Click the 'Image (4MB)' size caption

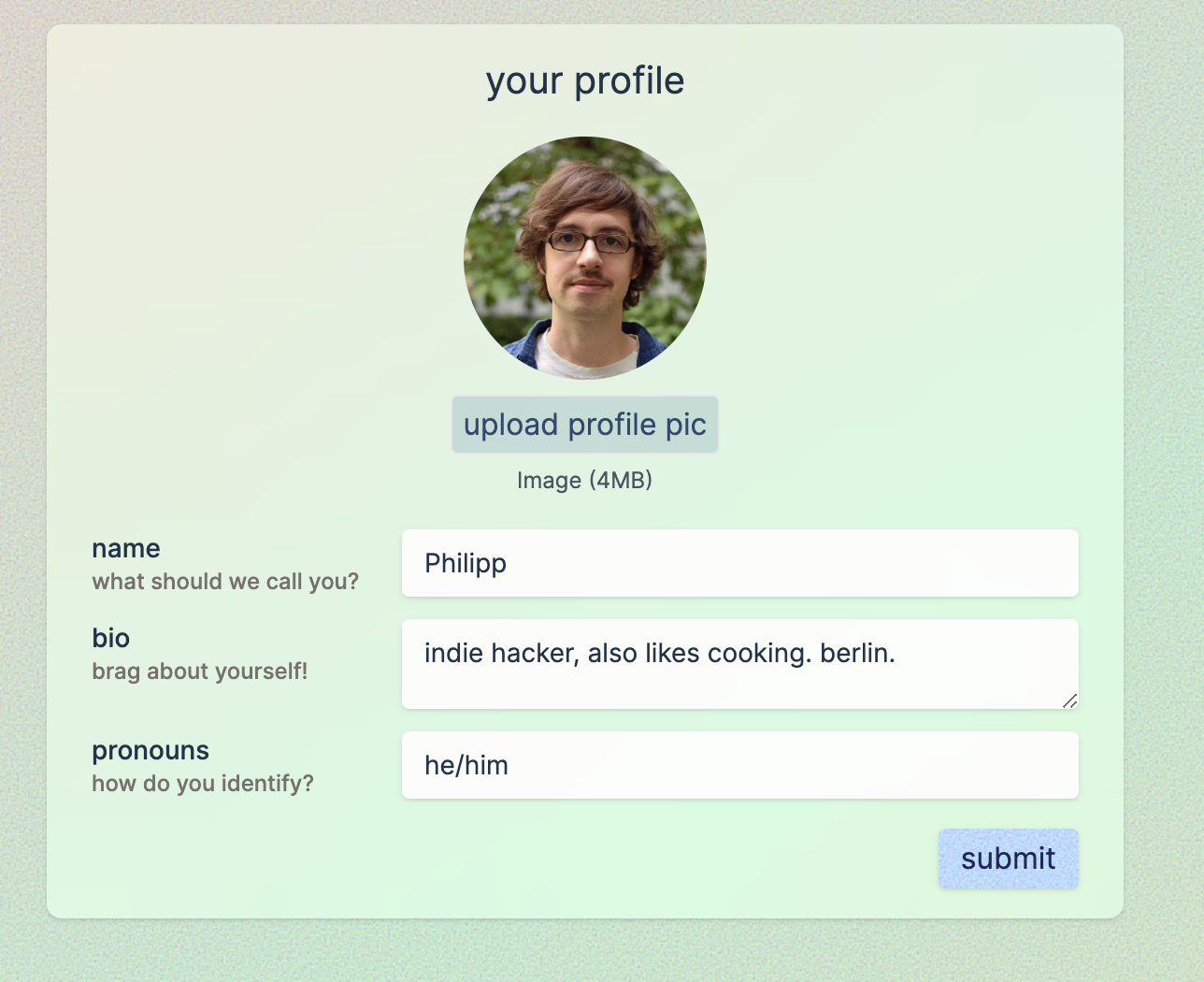585,480
